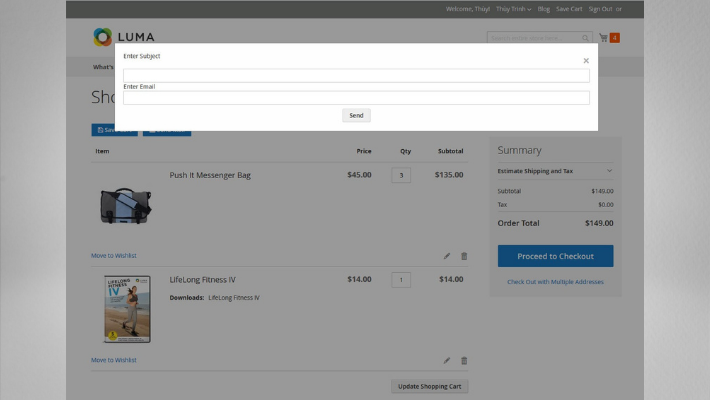Close the email modal with the X
Image resolution: width=710 pixels, height=400 pixels.
pyautogui.click(x=586, y=61)
